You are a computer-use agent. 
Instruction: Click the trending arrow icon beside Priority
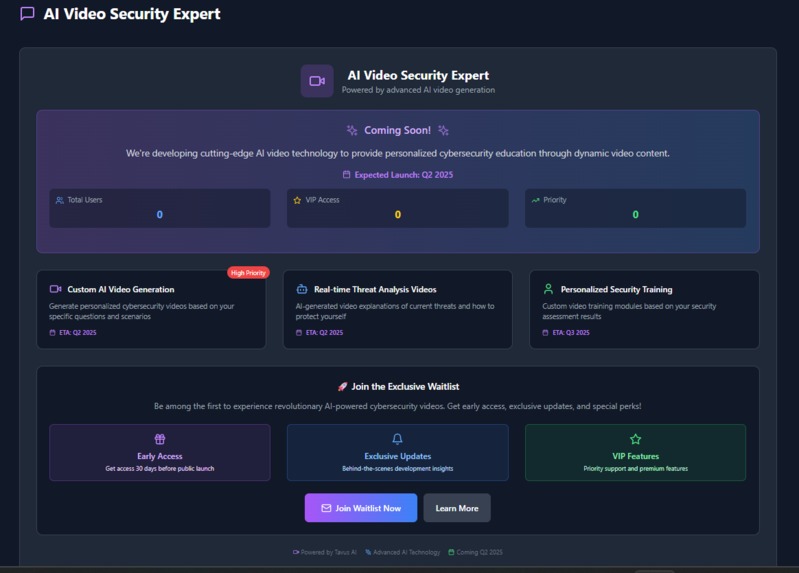click(536, 200)
